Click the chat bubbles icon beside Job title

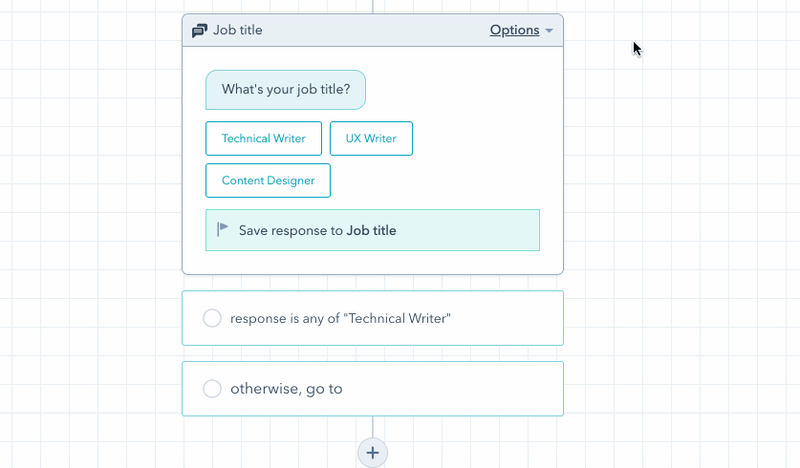click(x=199, y=31)
